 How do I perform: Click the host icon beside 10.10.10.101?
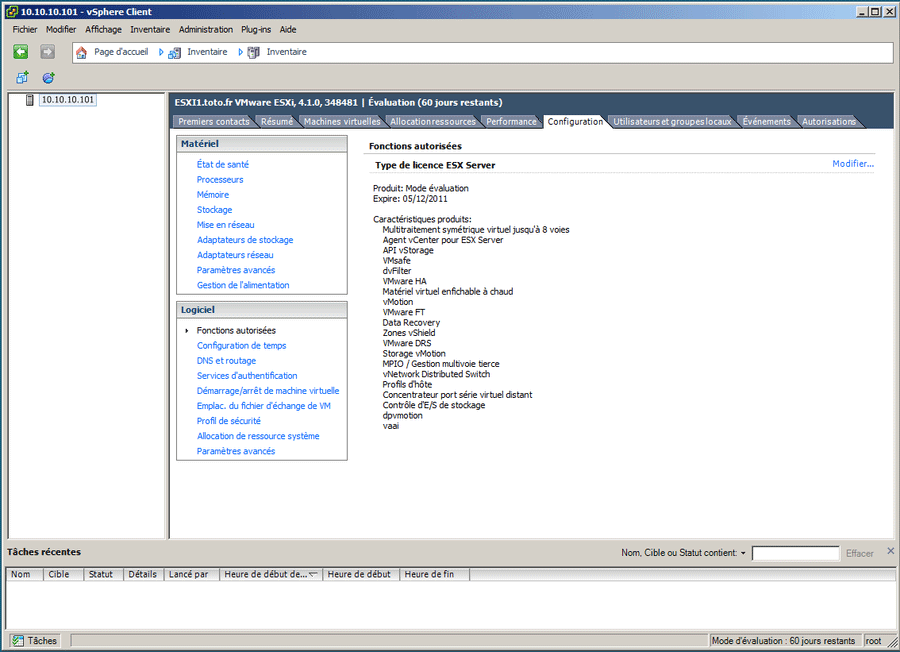30,100
